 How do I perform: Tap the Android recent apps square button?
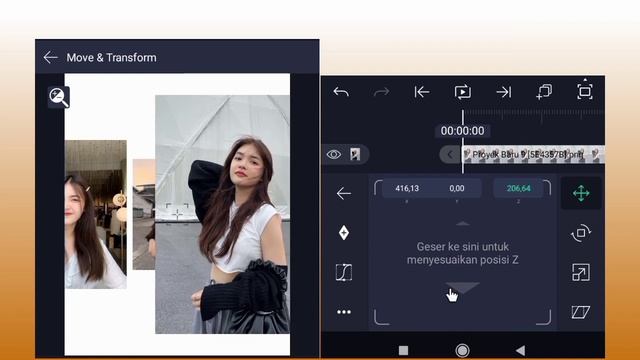[x=403, y=350]
